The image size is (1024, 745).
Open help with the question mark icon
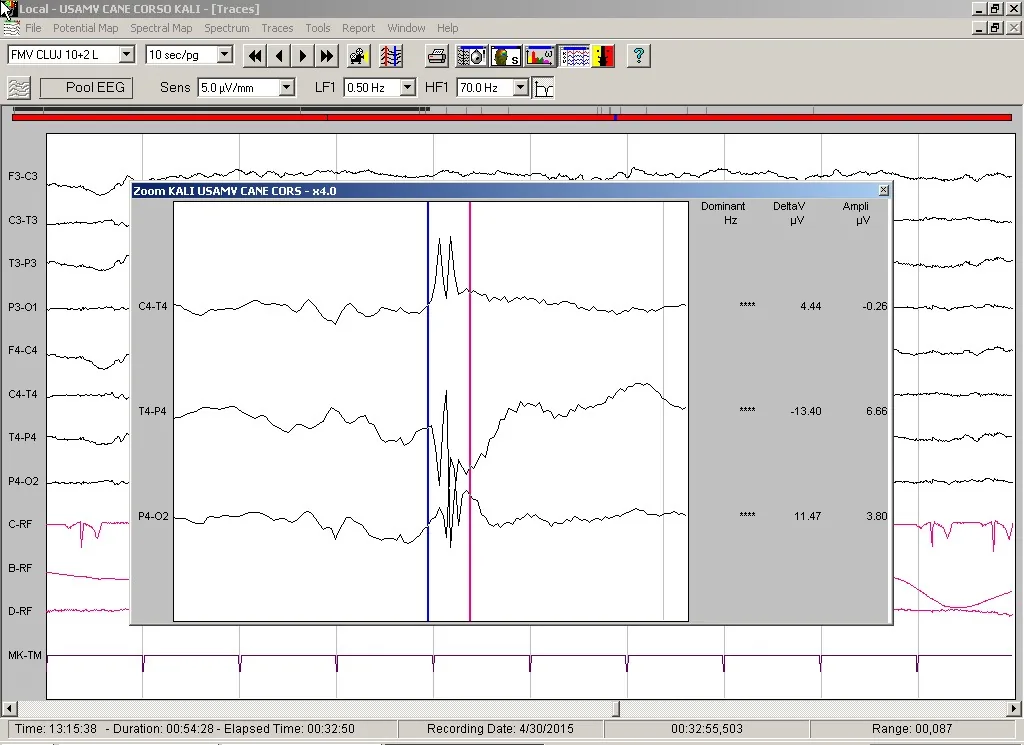[639, 56]
